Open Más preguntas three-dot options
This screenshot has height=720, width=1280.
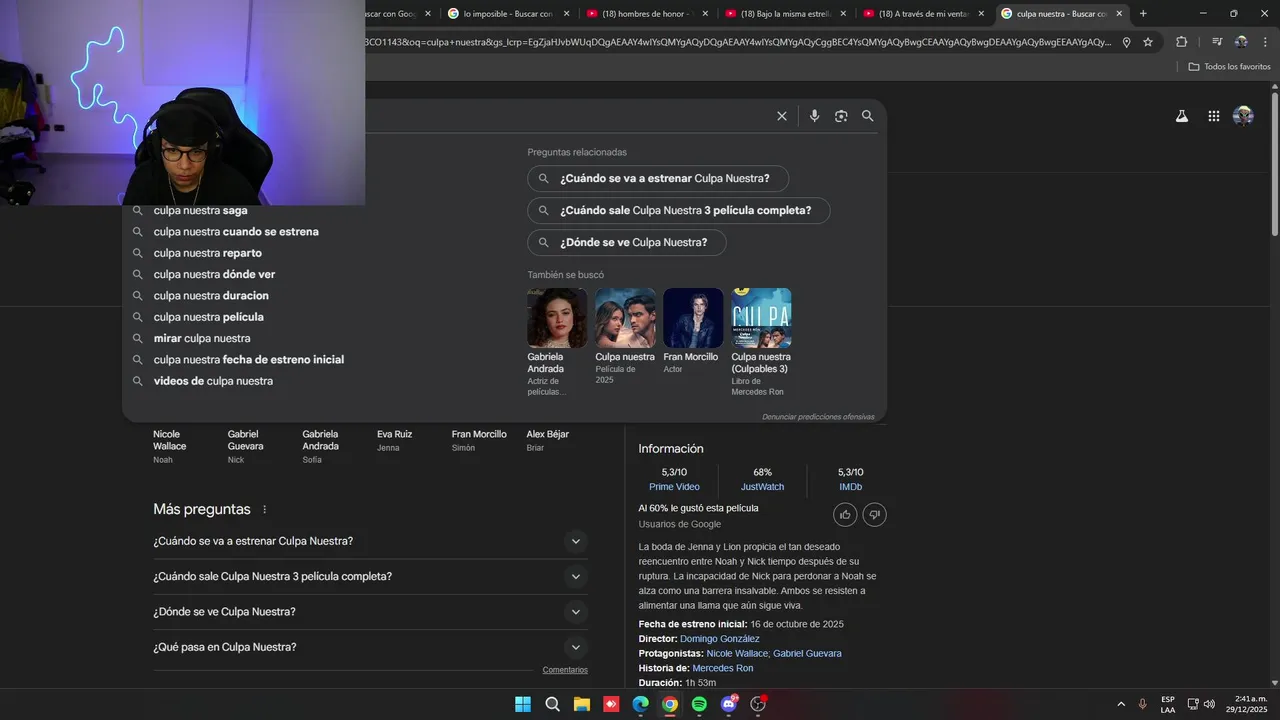point(265,510)
